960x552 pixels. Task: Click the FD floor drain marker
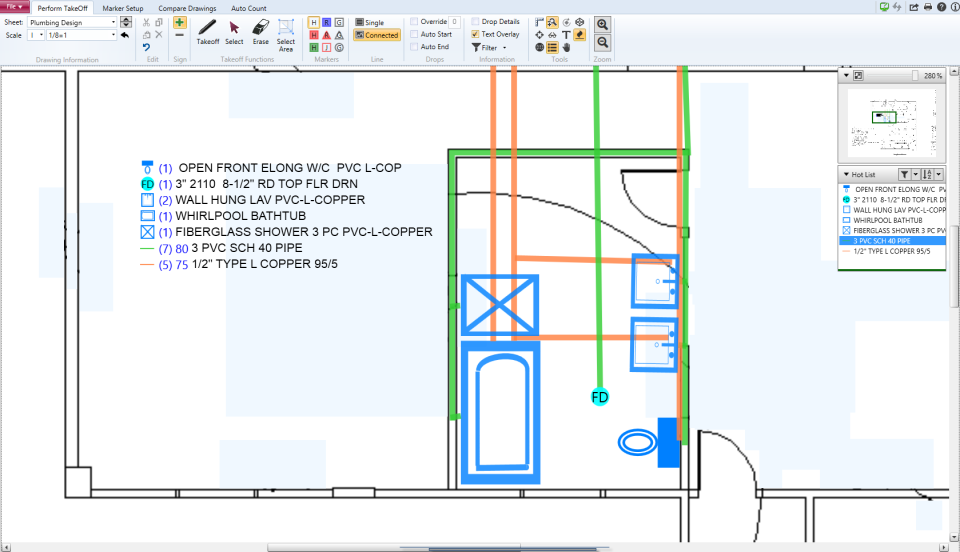pos(599,397)
